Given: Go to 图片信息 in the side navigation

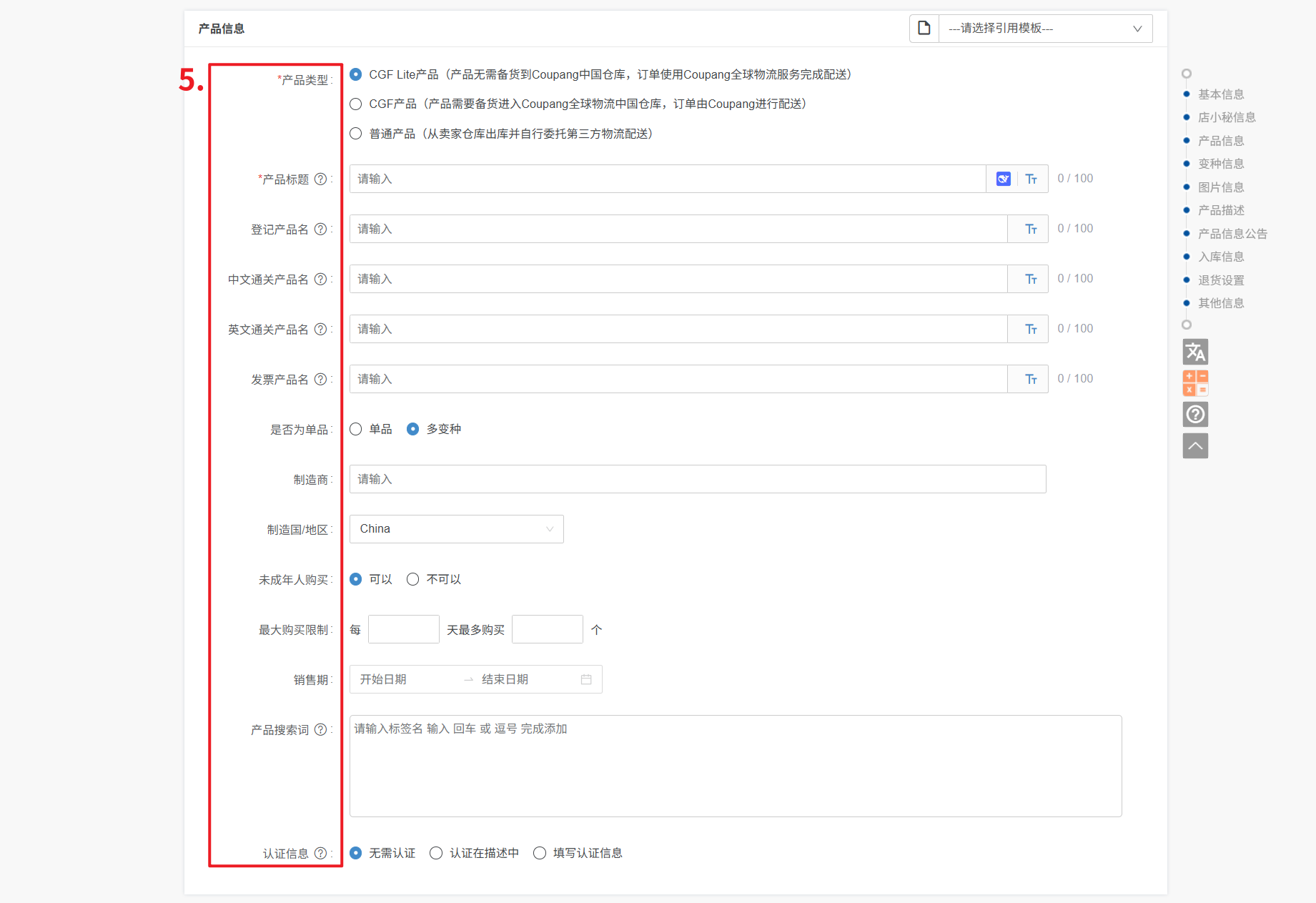Looking at the screenshot, I should [1221, 187].
